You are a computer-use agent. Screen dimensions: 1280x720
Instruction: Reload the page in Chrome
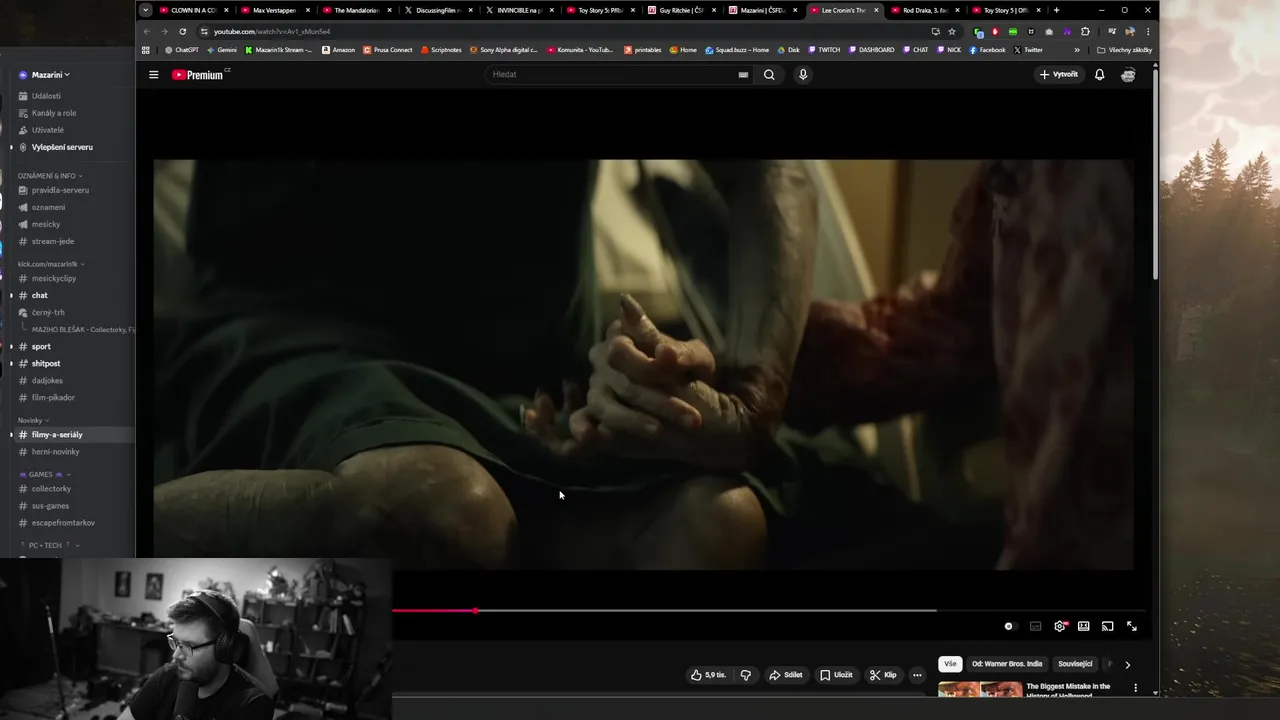pos(182,31)
